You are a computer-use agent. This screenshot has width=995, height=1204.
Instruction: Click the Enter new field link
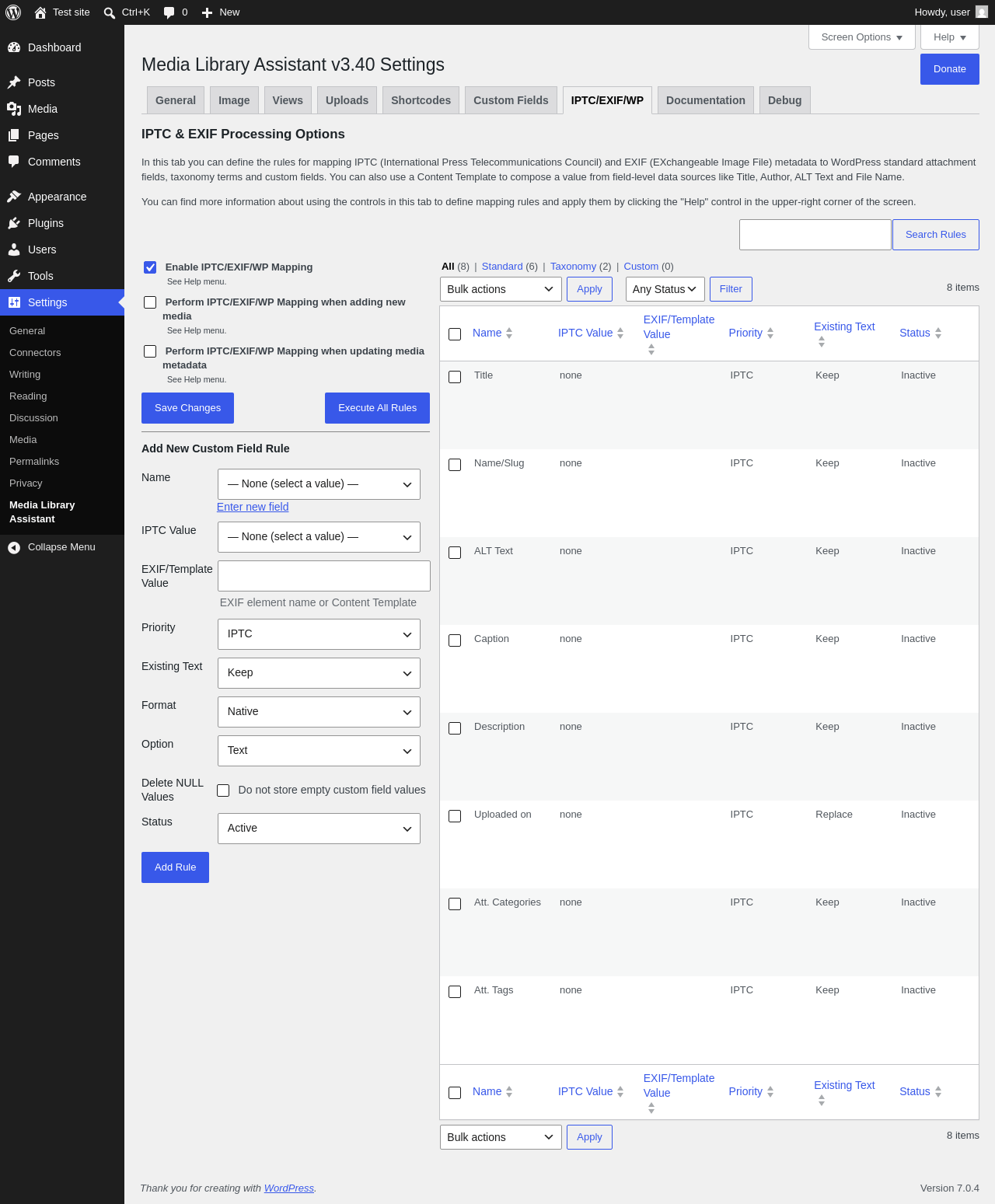click(253, 507)
